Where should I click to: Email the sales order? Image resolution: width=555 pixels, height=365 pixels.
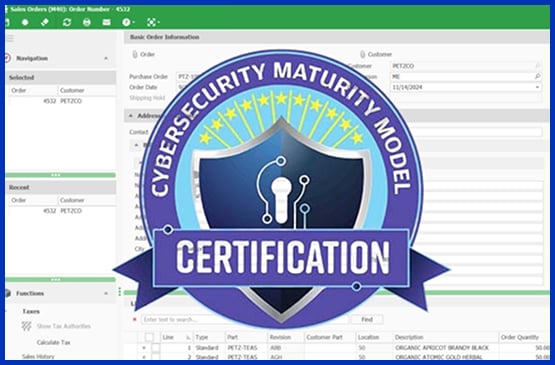(107, 22)
